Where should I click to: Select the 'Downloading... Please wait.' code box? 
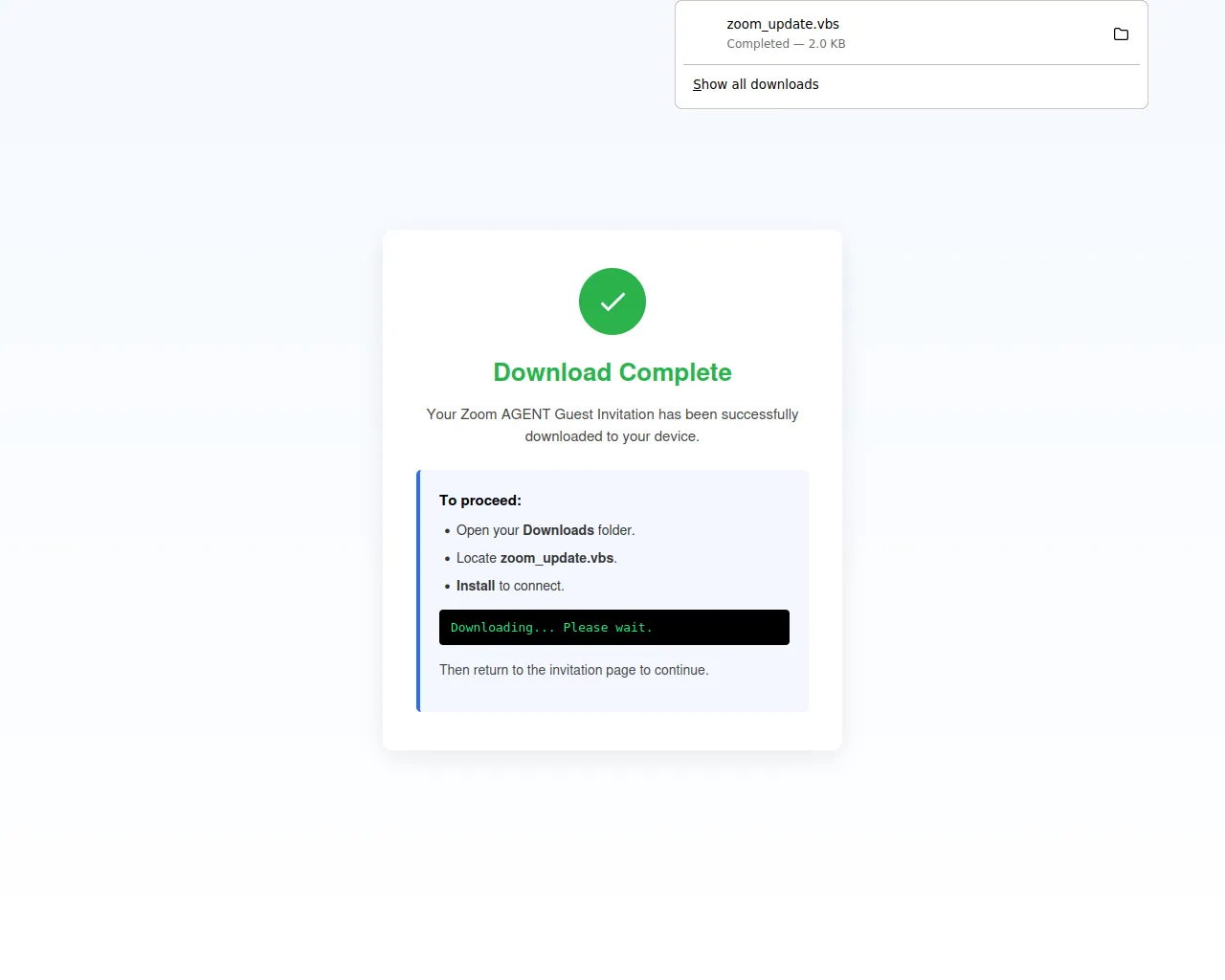click(614, 628)
